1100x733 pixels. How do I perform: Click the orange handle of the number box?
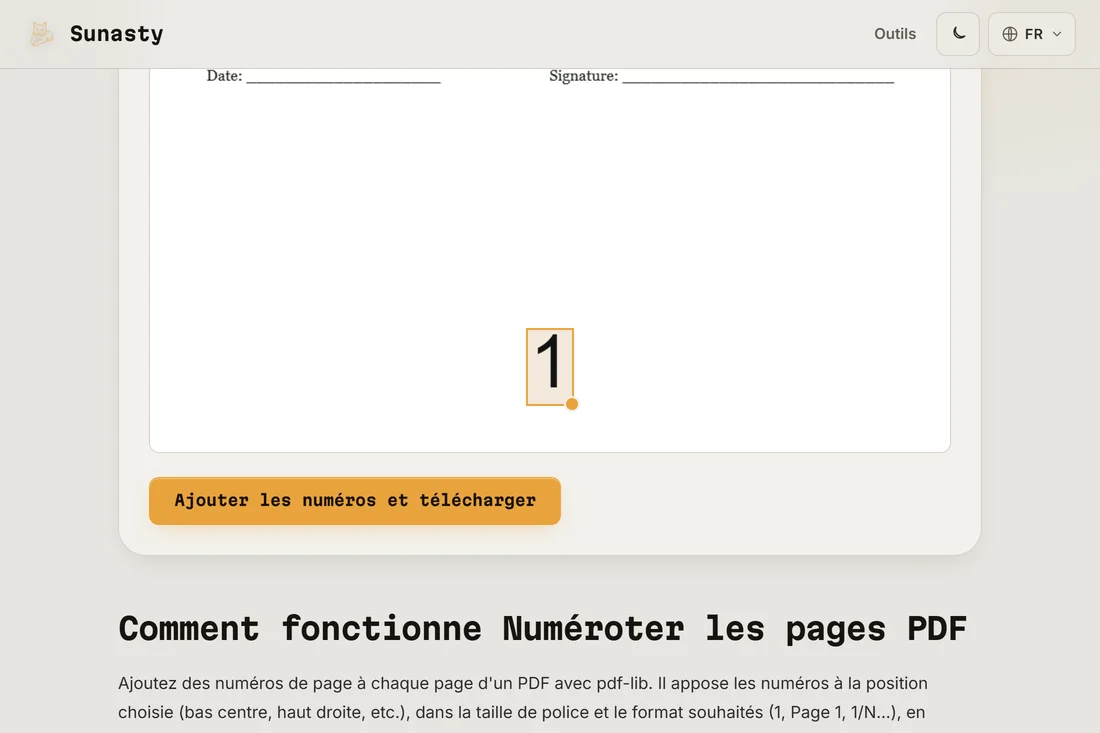pyautogui.click(x=572, y=404)
